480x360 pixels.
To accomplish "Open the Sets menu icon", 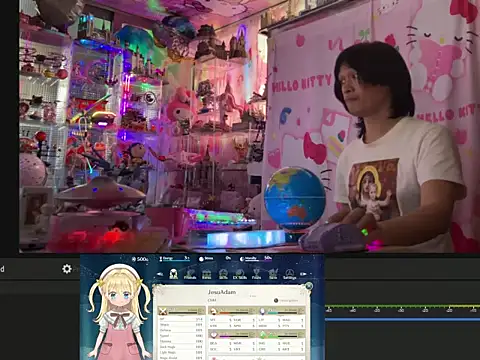I will pos(273,274).
